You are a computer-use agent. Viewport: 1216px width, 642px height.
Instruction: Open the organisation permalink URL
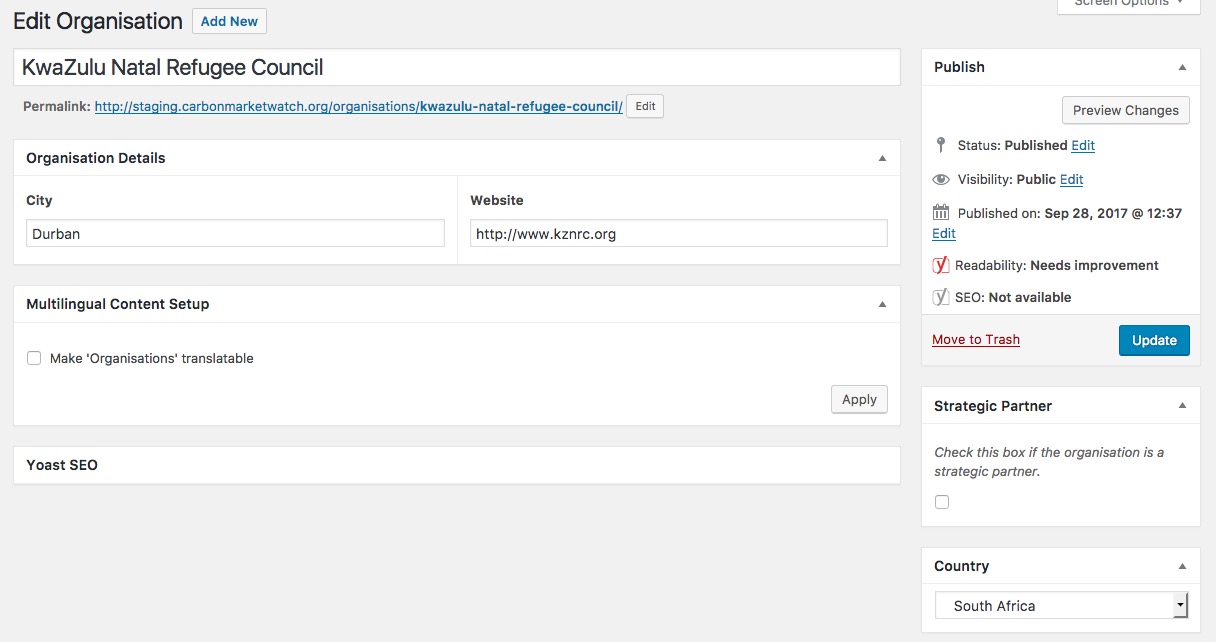(358, 106)
